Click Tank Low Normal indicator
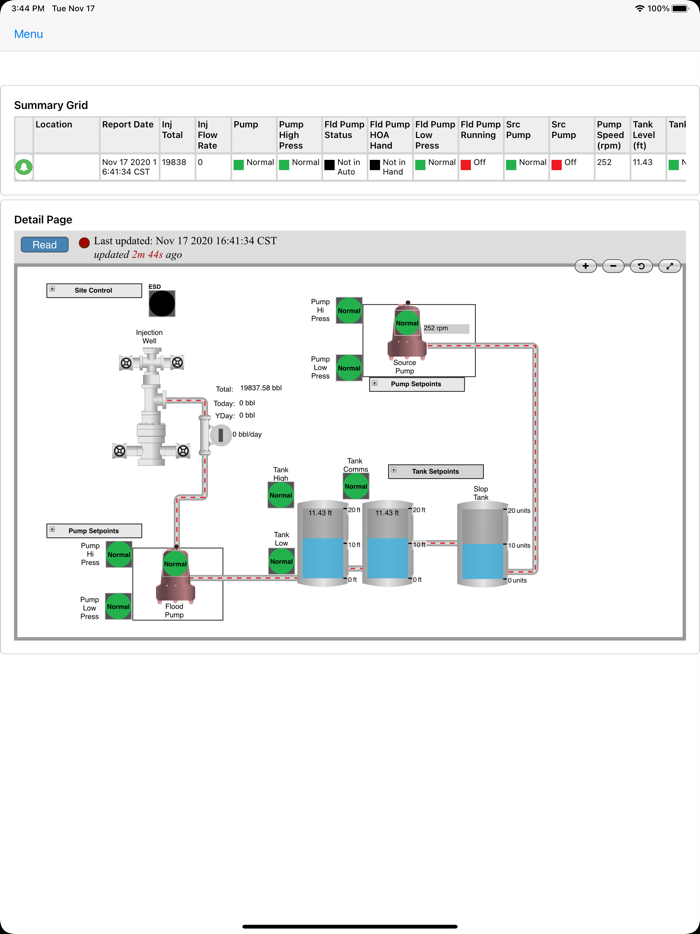This screenshot has width=700, height=934. point(281,561)
